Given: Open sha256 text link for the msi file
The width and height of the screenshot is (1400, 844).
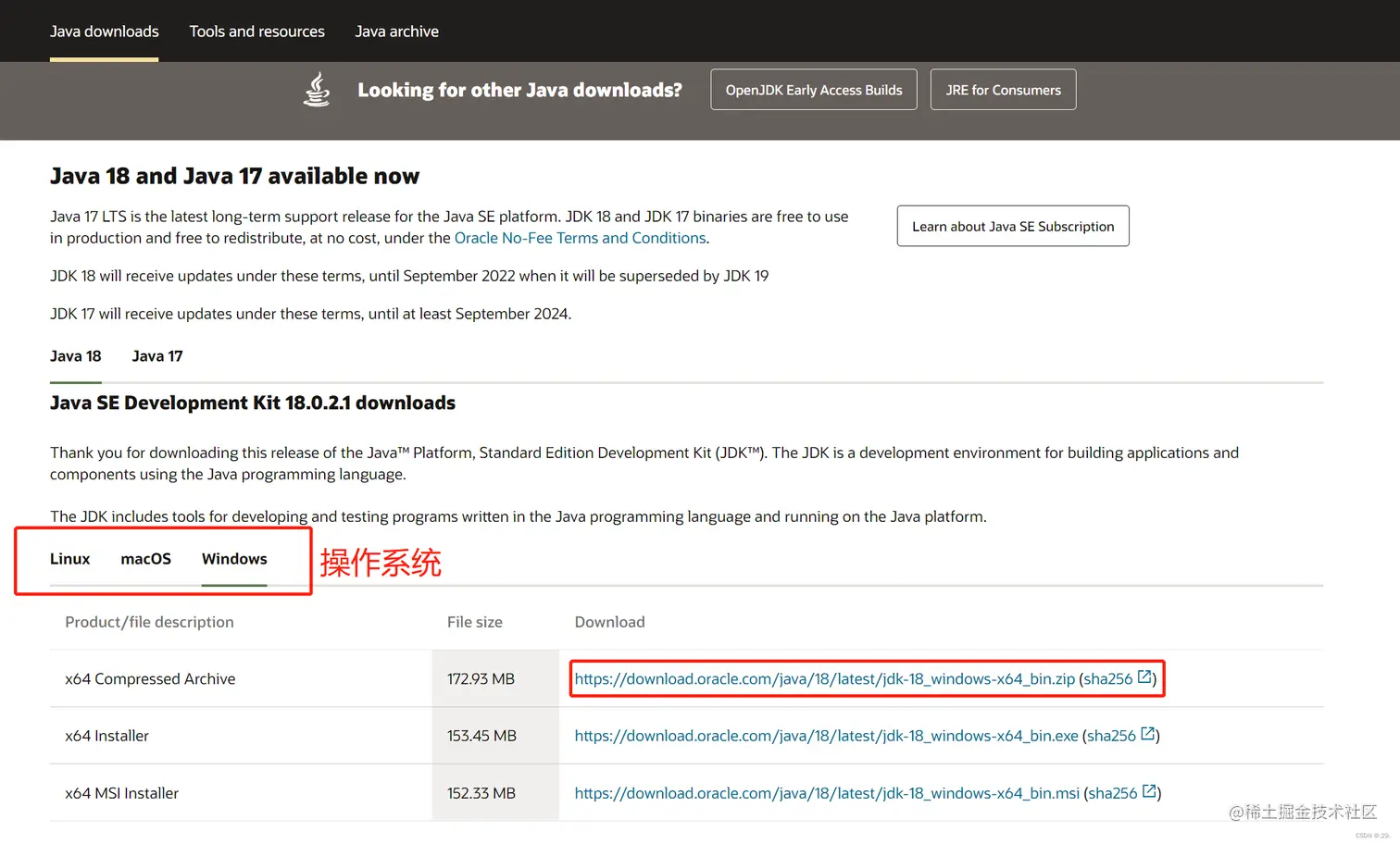Looking at the screenshot, I should [x=1113, y=793].
